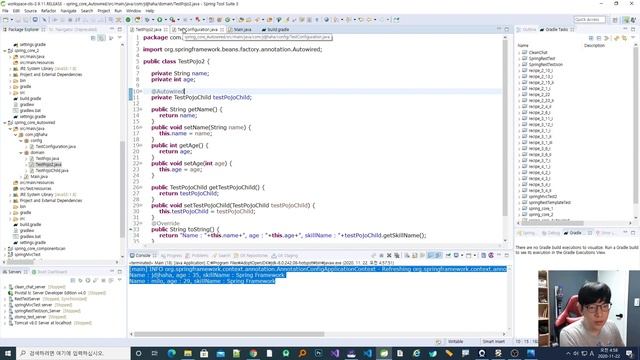Click the Clear Console icon

click(x=407, y=256)
